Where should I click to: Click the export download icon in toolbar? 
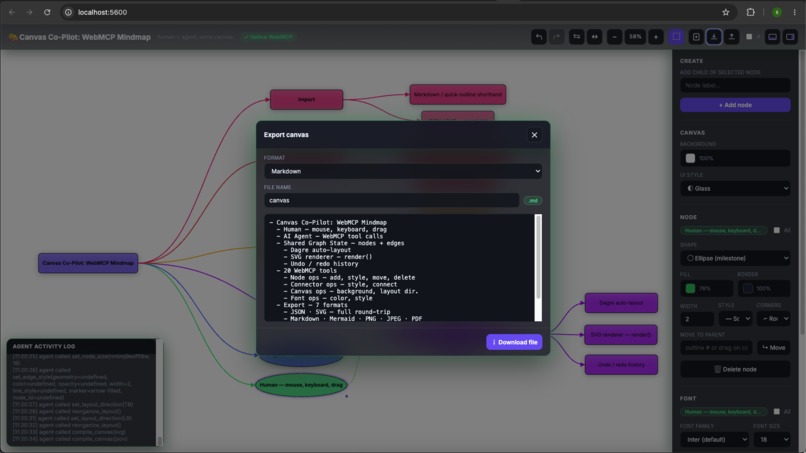[x=714, y=37]
